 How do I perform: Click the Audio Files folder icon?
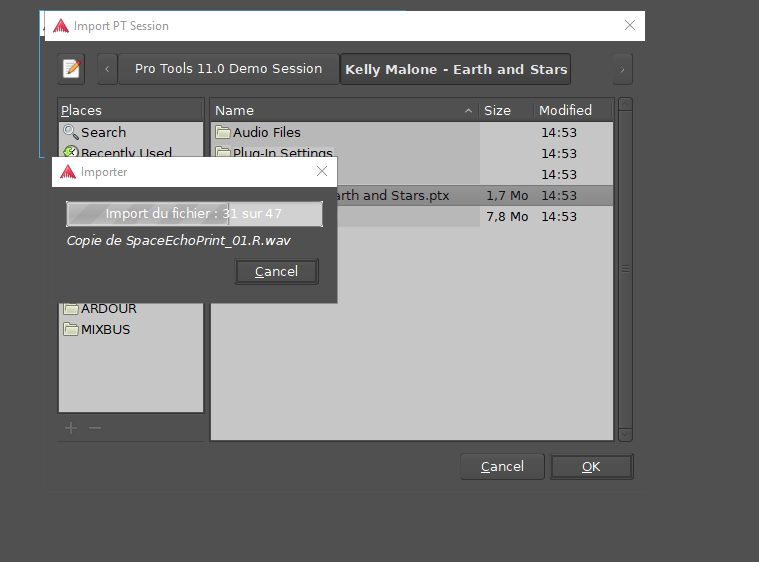[x=223, y=132]
